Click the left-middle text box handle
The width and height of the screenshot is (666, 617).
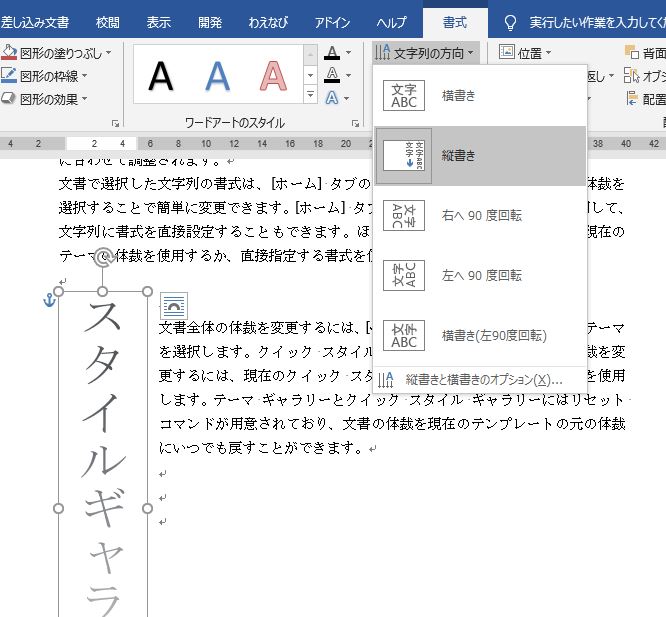point(59,508)
